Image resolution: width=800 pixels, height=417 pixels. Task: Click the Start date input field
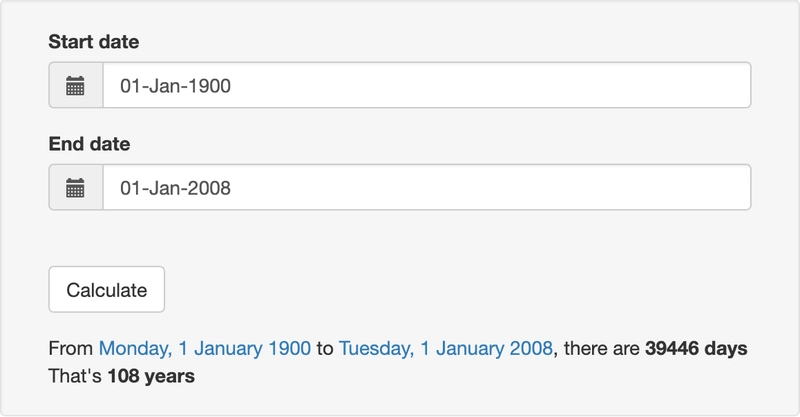tap(427, 85)
